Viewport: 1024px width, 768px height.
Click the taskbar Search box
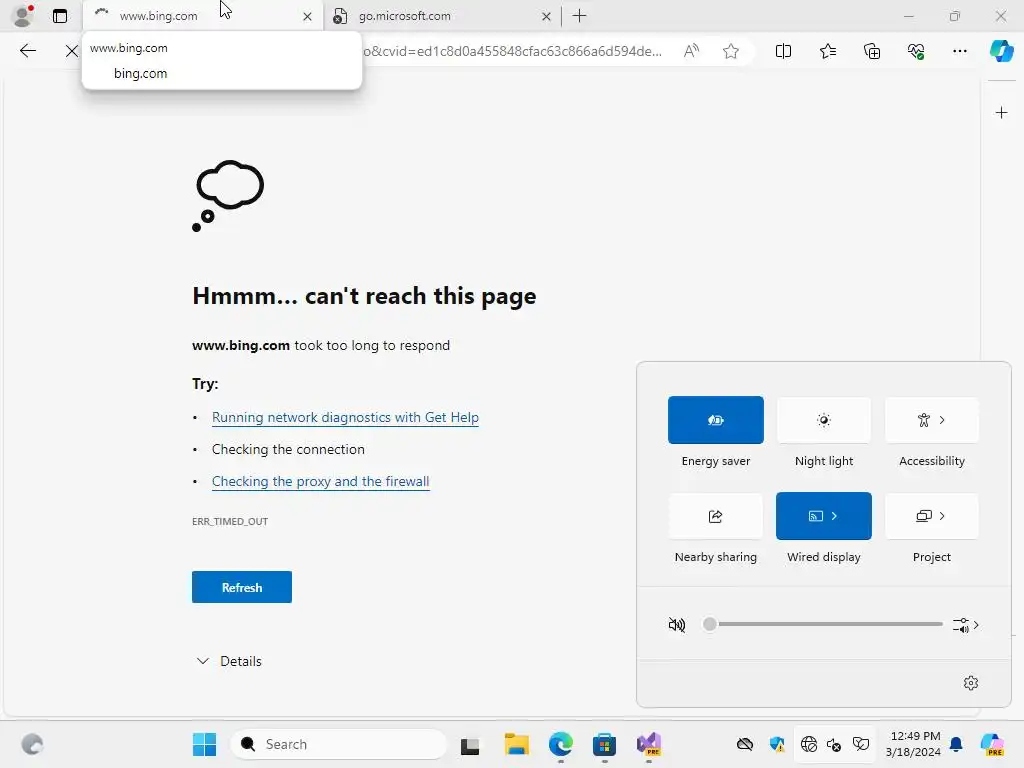point(338,744)
